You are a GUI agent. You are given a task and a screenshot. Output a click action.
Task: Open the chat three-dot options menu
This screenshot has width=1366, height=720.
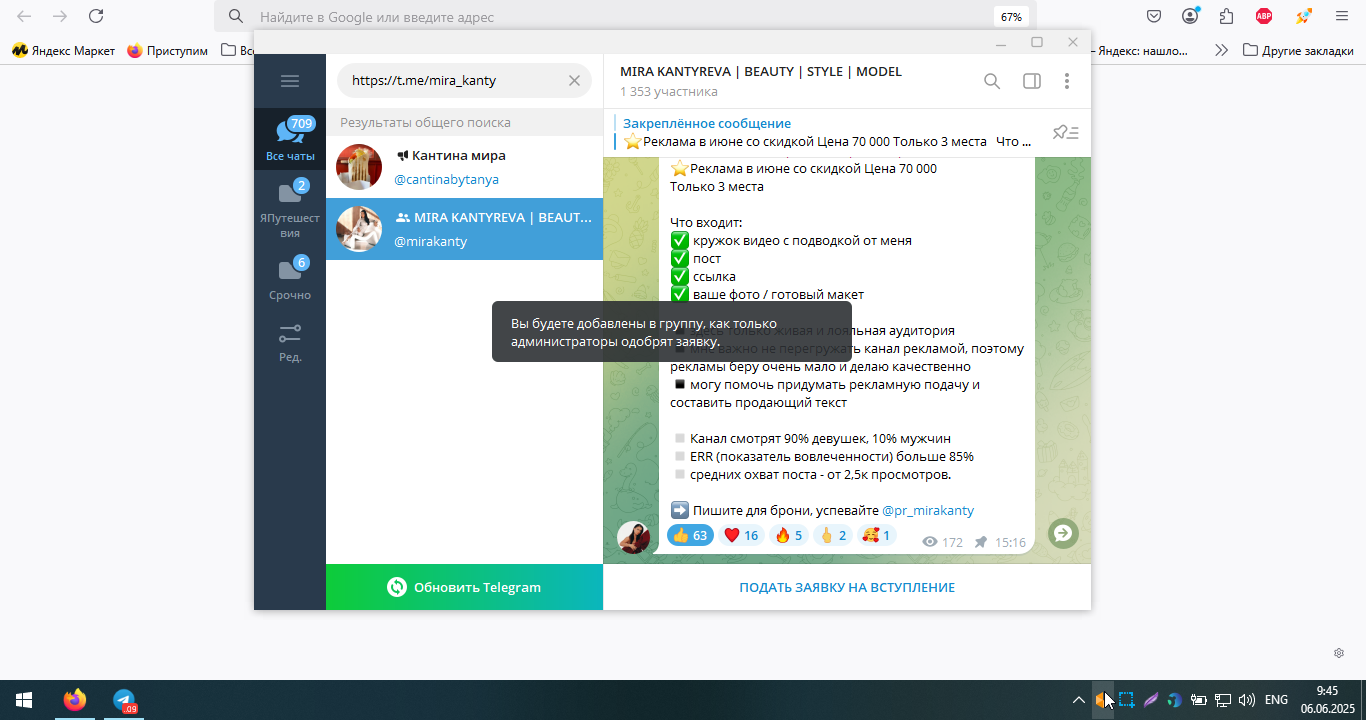1067,81
